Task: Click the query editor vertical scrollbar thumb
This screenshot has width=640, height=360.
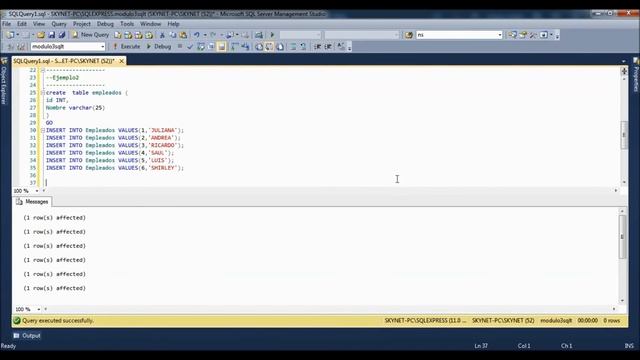Action: 624,136
